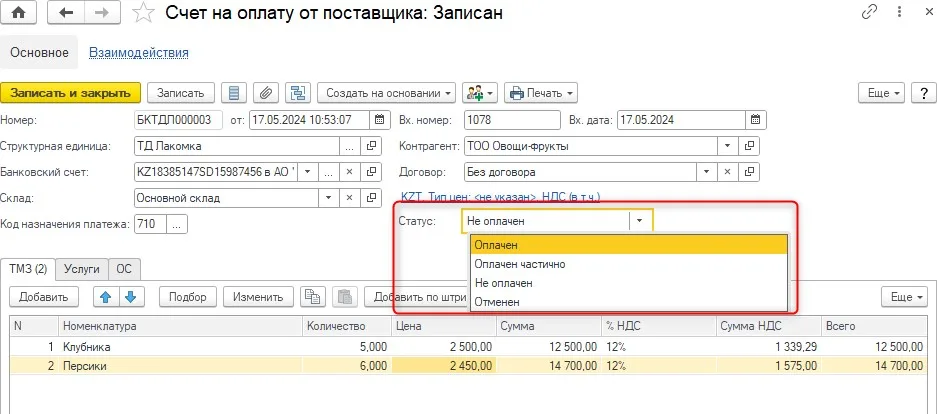Expand the Печать dropdown
The image size is (937, 414).
point(541,93)
